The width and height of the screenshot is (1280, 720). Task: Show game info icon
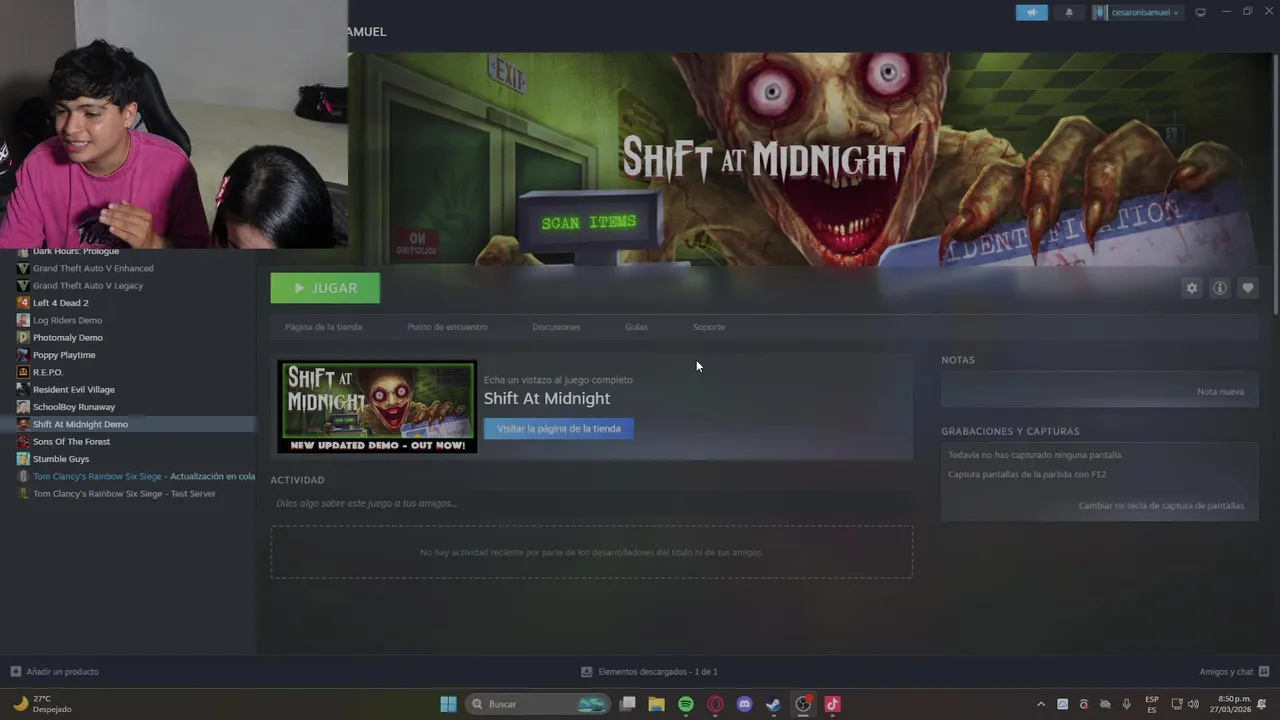click(x=1219, y=288)
